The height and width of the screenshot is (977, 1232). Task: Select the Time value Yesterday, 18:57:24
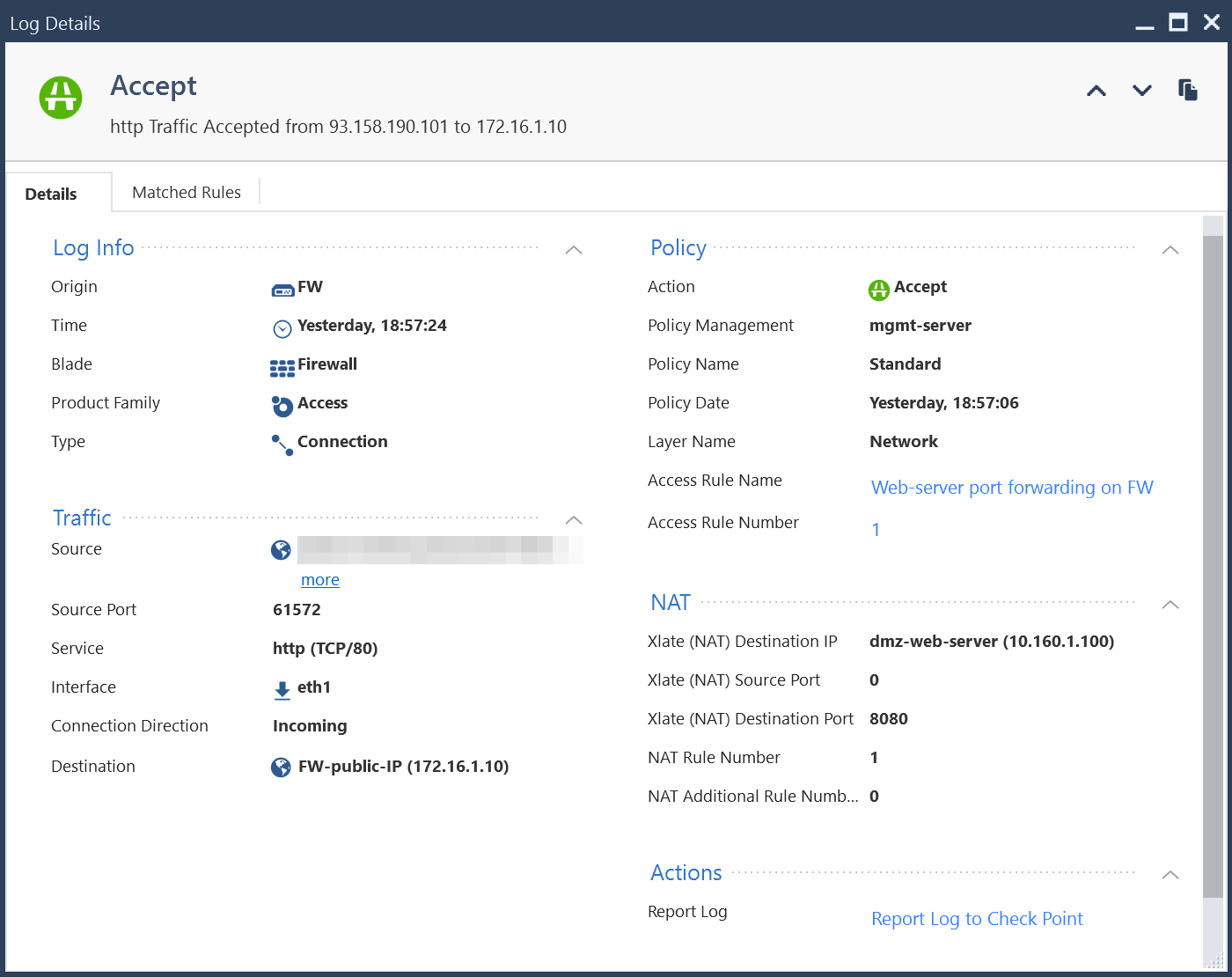coord(371,325)
